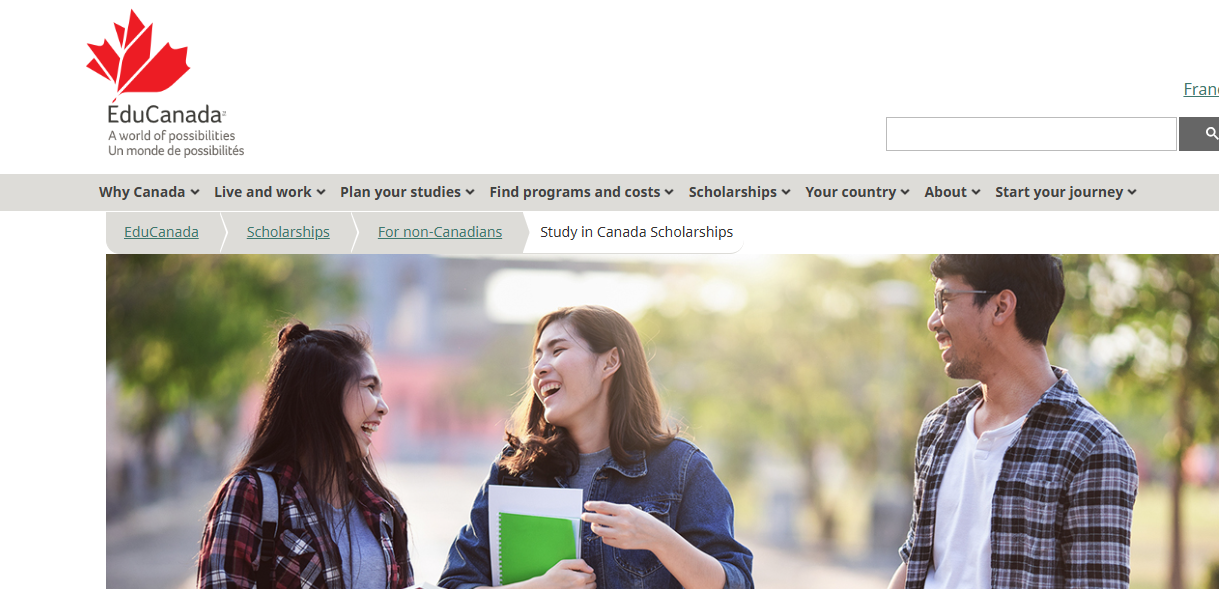Open the Why Canada menu

[149, 192]
